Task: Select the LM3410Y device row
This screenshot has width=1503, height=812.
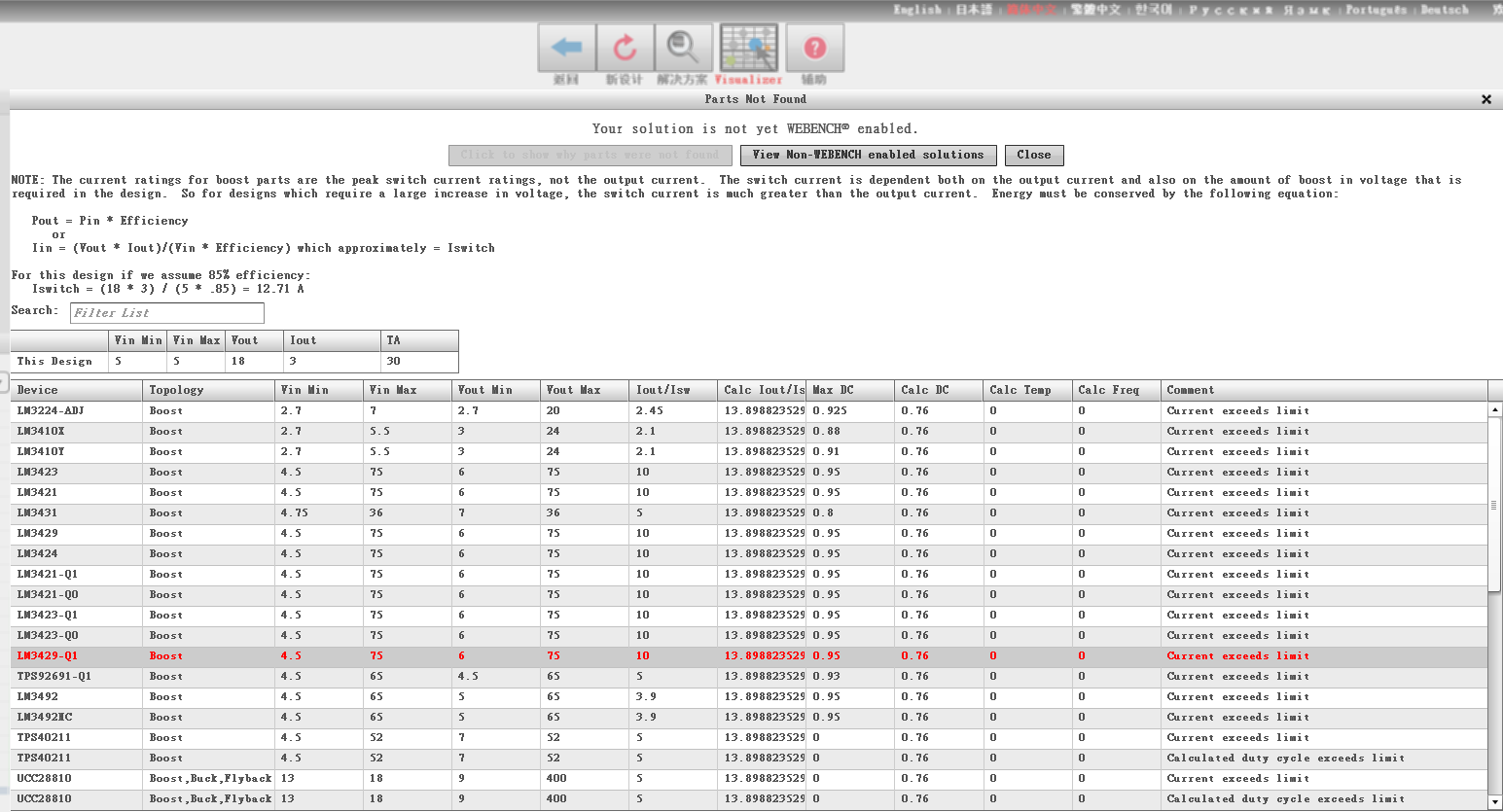Action: (749, 452)
